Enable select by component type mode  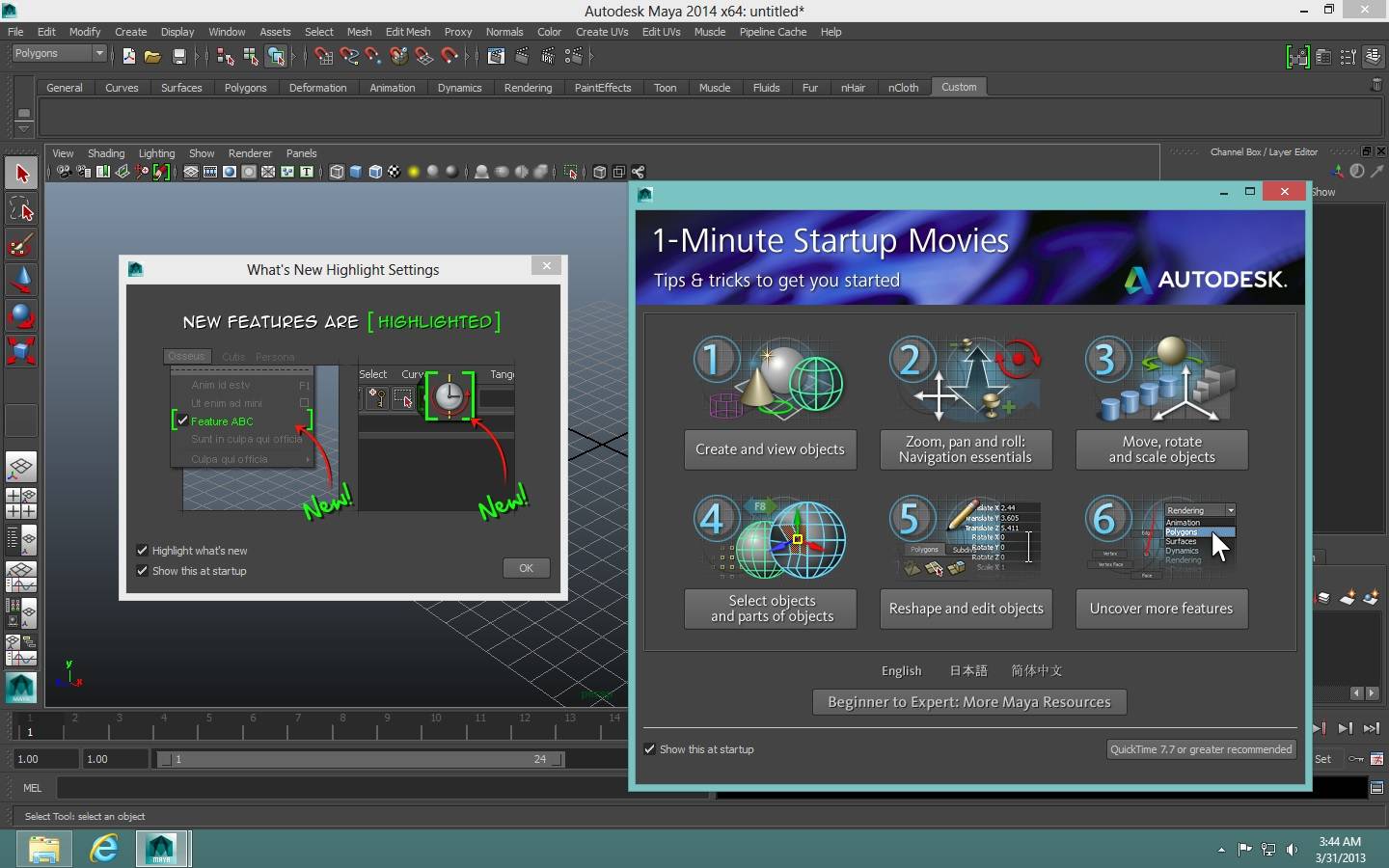276,57
